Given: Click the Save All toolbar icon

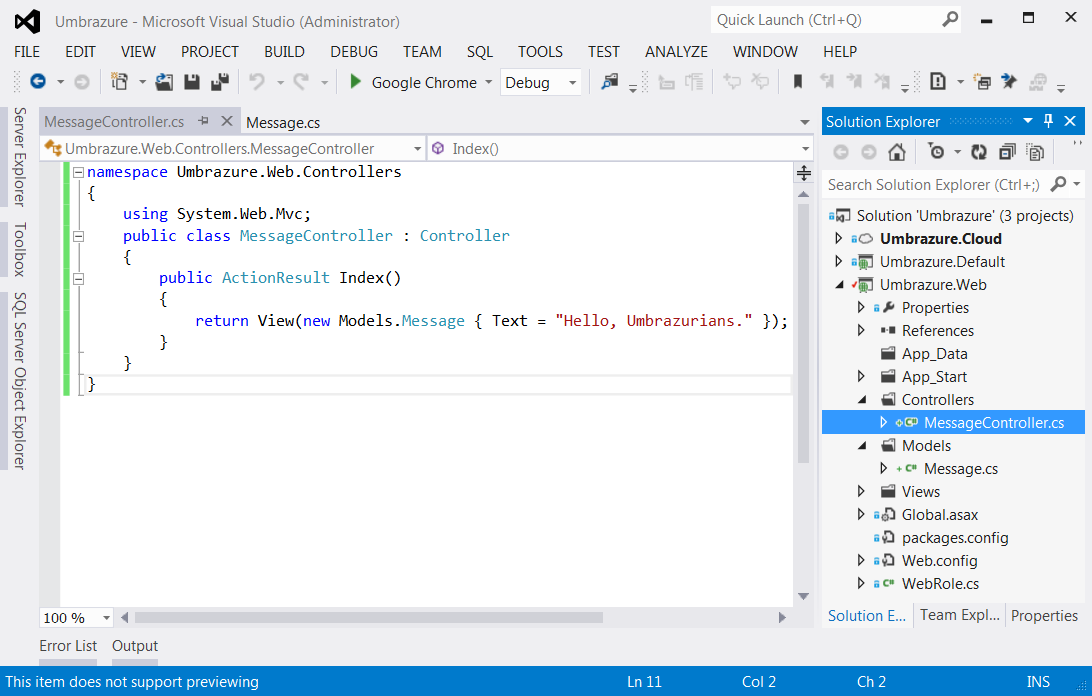Looking at the screenshot, I should point(219,82).
